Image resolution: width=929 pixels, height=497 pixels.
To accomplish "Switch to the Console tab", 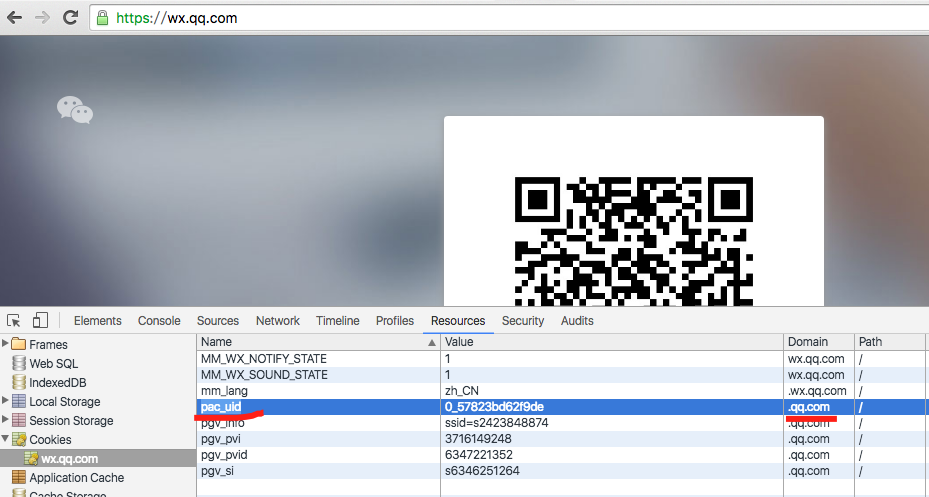I will [159, 320].
